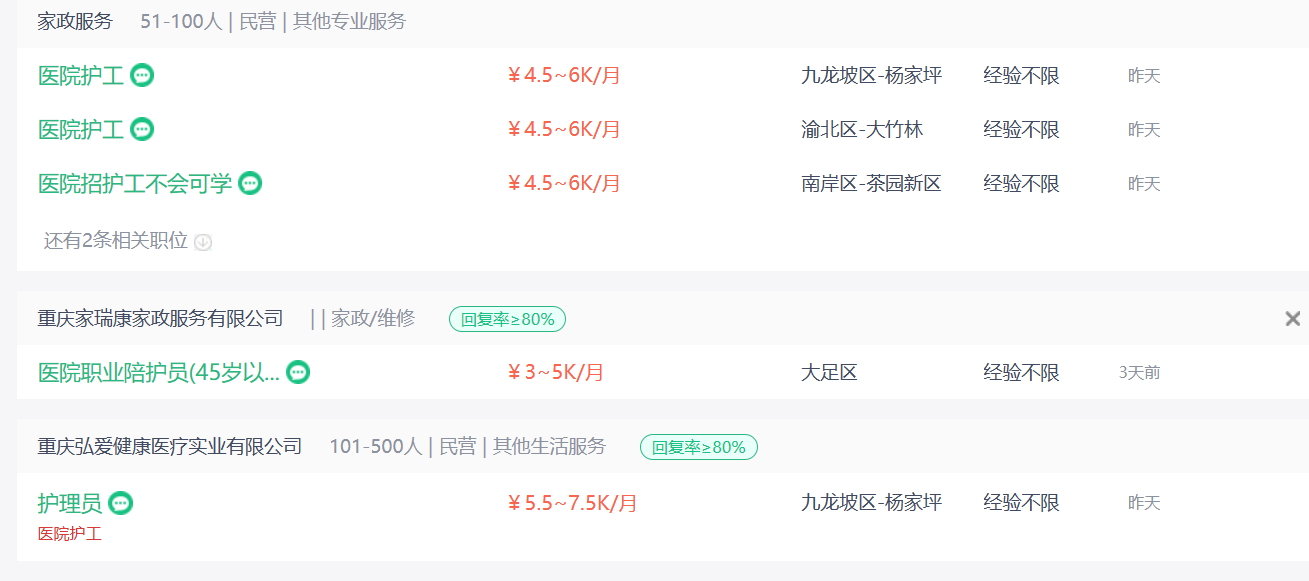Open 医院招护工不会可学 job listing
This screenshot has width=1309, height=581.
(x=135, y=183)
